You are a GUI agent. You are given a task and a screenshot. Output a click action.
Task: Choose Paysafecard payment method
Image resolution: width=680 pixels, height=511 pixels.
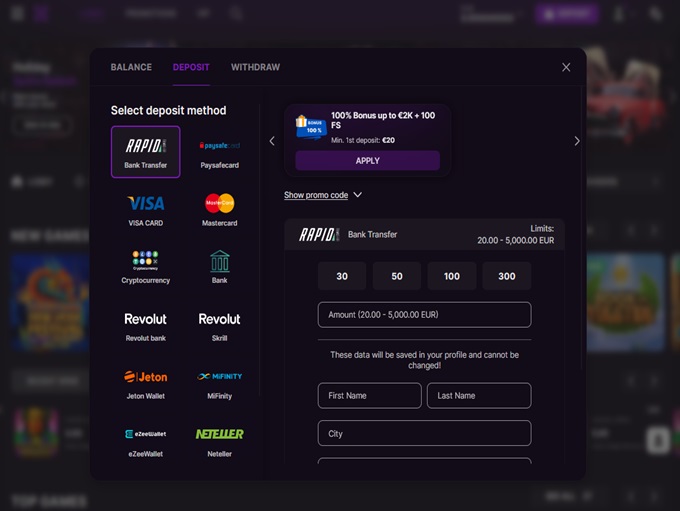tap(219, 152)
